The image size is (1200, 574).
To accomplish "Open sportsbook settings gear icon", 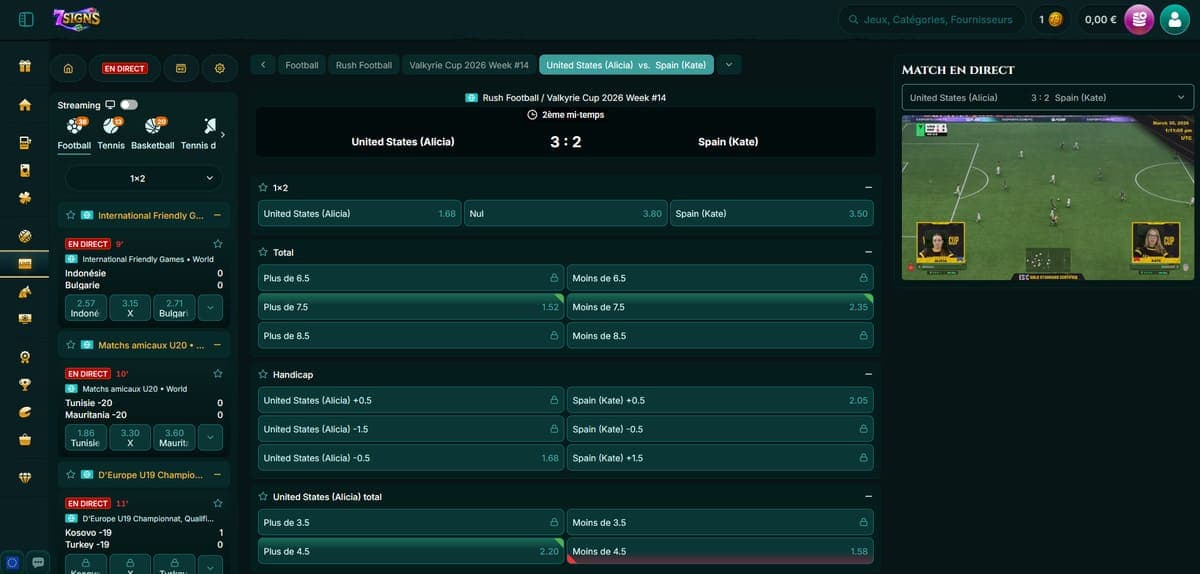I will [220, 68].
